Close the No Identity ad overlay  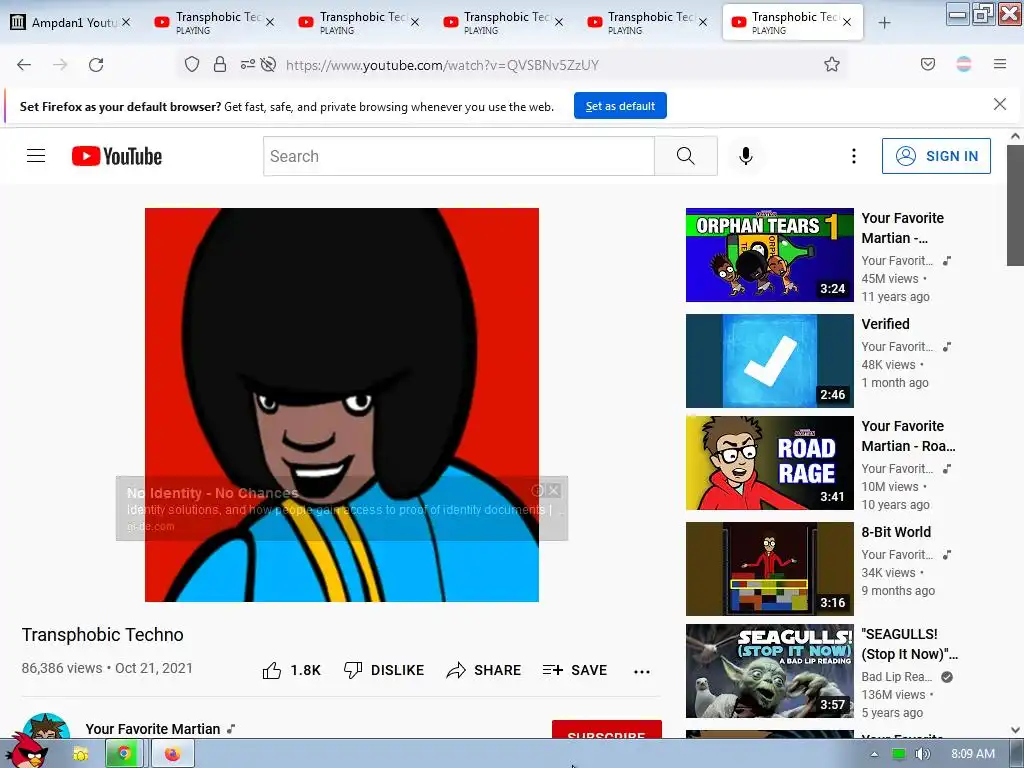tap(554, 490)
